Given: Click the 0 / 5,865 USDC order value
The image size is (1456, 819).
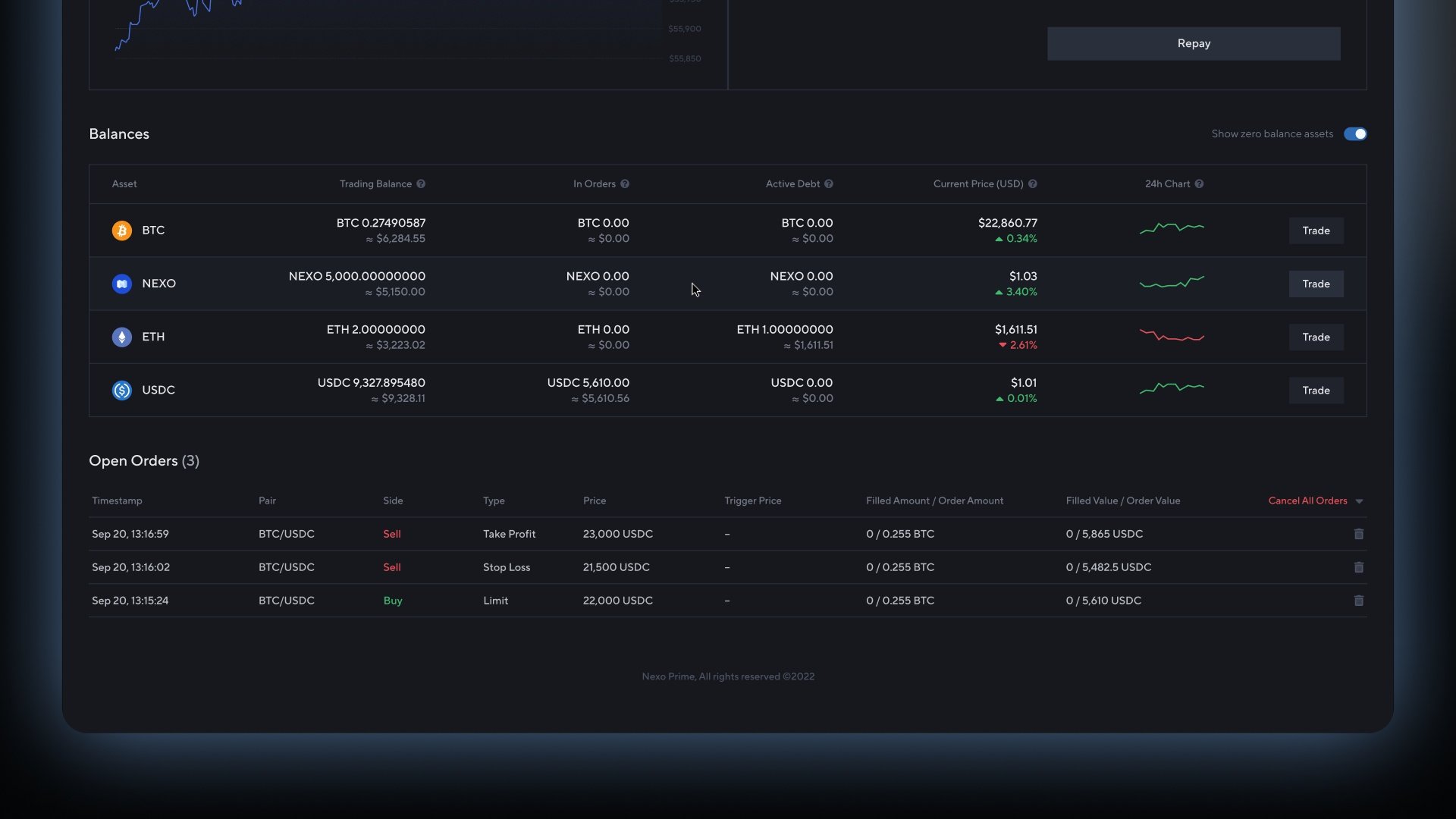Looking at the screenshot, I should tap(1104, 534).
